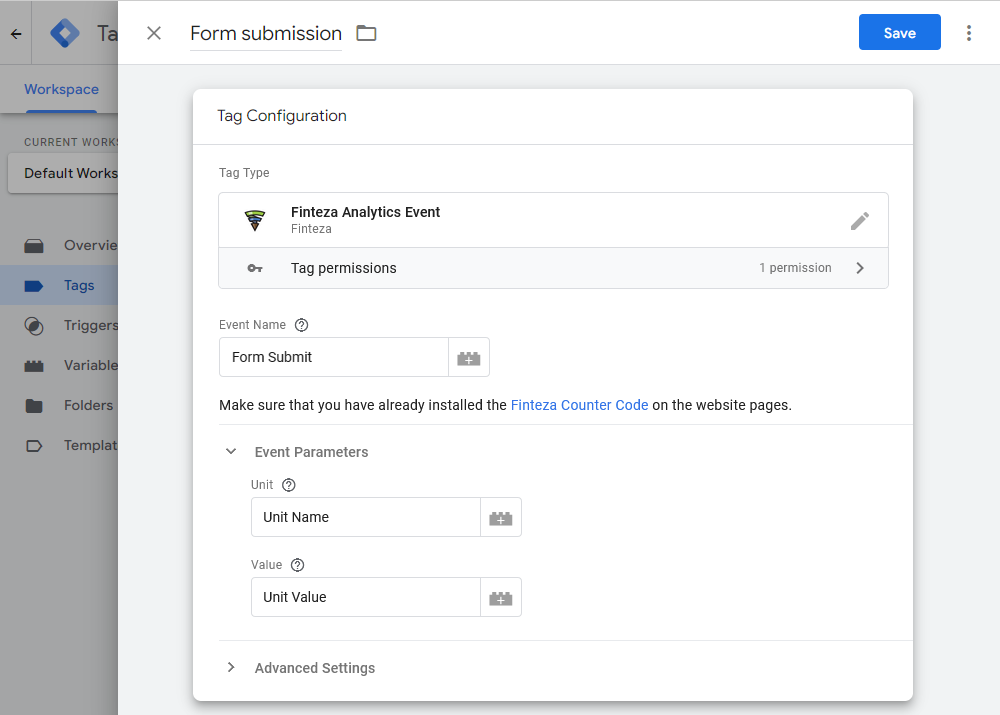1000x715 pixels.
Task: Collapse the Event Parameters section
Action: (231, 452)
